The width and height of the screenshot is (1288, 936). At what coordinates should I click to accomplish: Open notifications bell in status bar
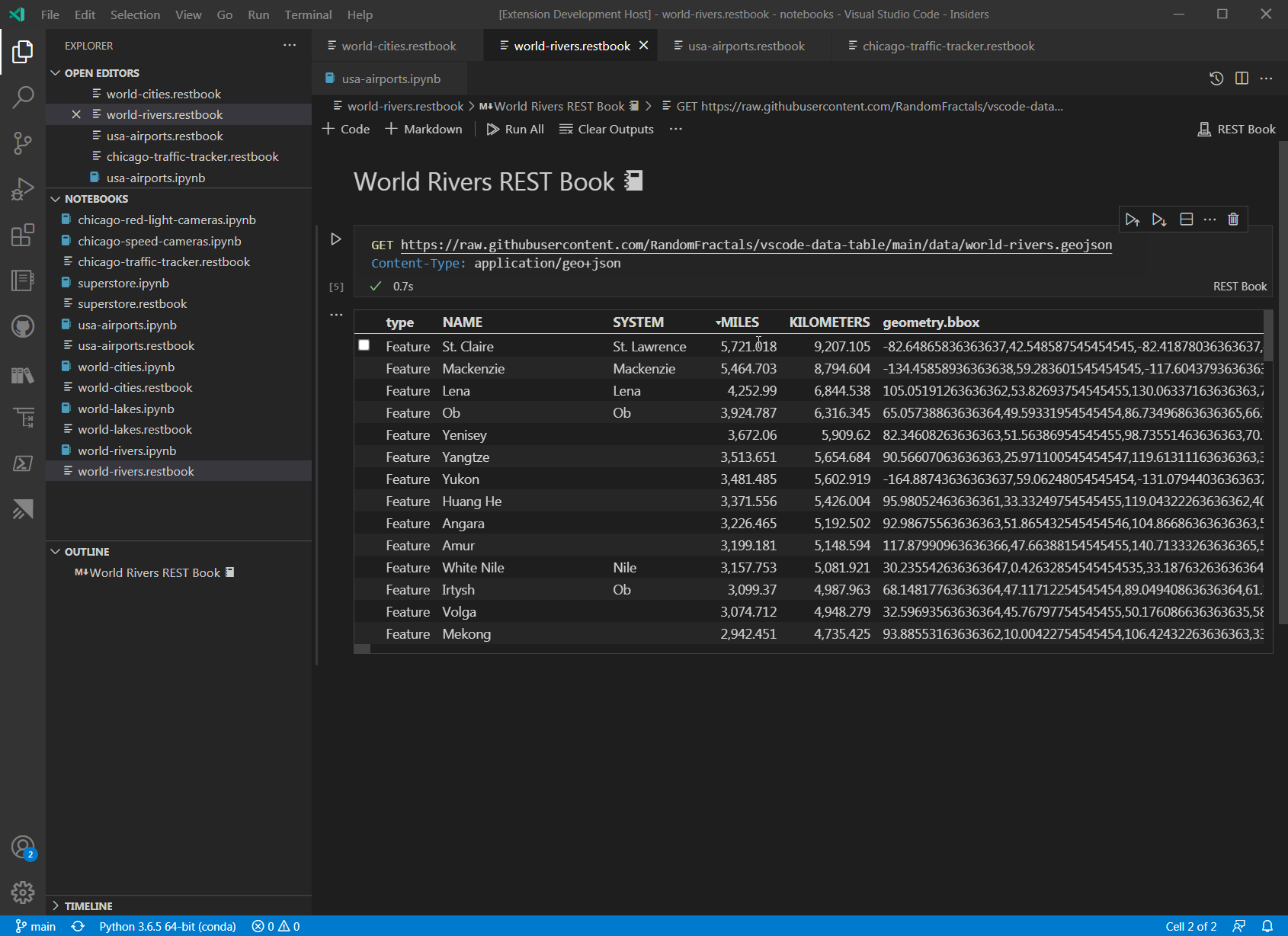[x=1267, y=926]
